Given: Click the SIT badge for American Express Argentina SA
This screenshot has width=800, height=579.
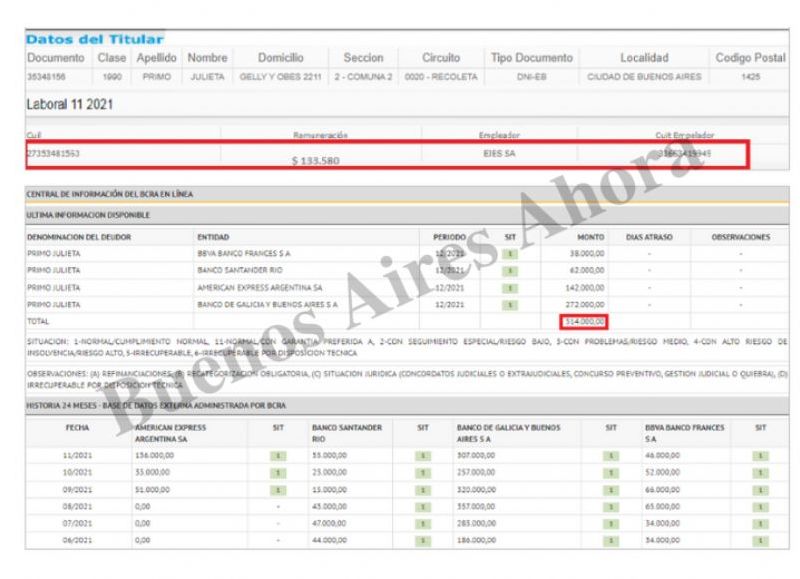Looking at the screenshot, I should point(510,288).
